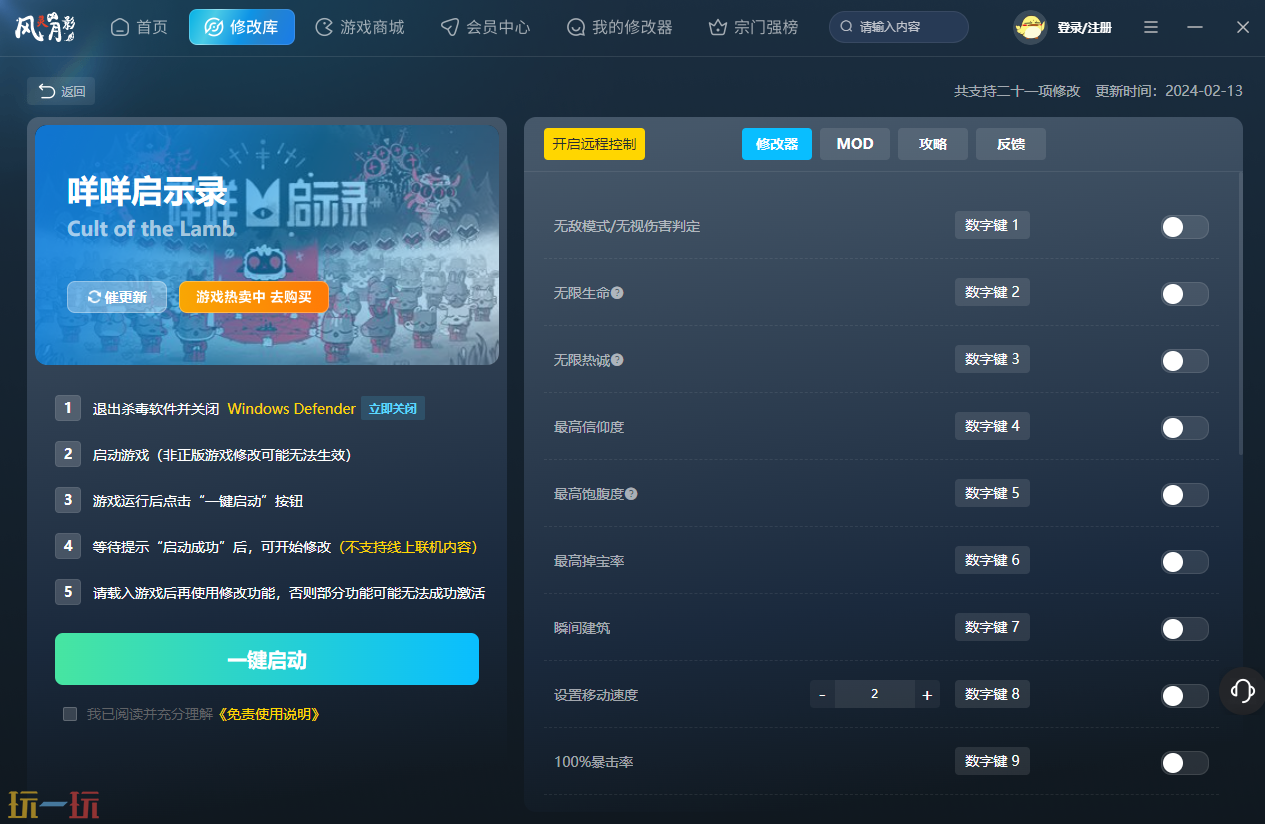Decrease movement speed with minus button
The image size is (1265, 824).
pos(822,694)
